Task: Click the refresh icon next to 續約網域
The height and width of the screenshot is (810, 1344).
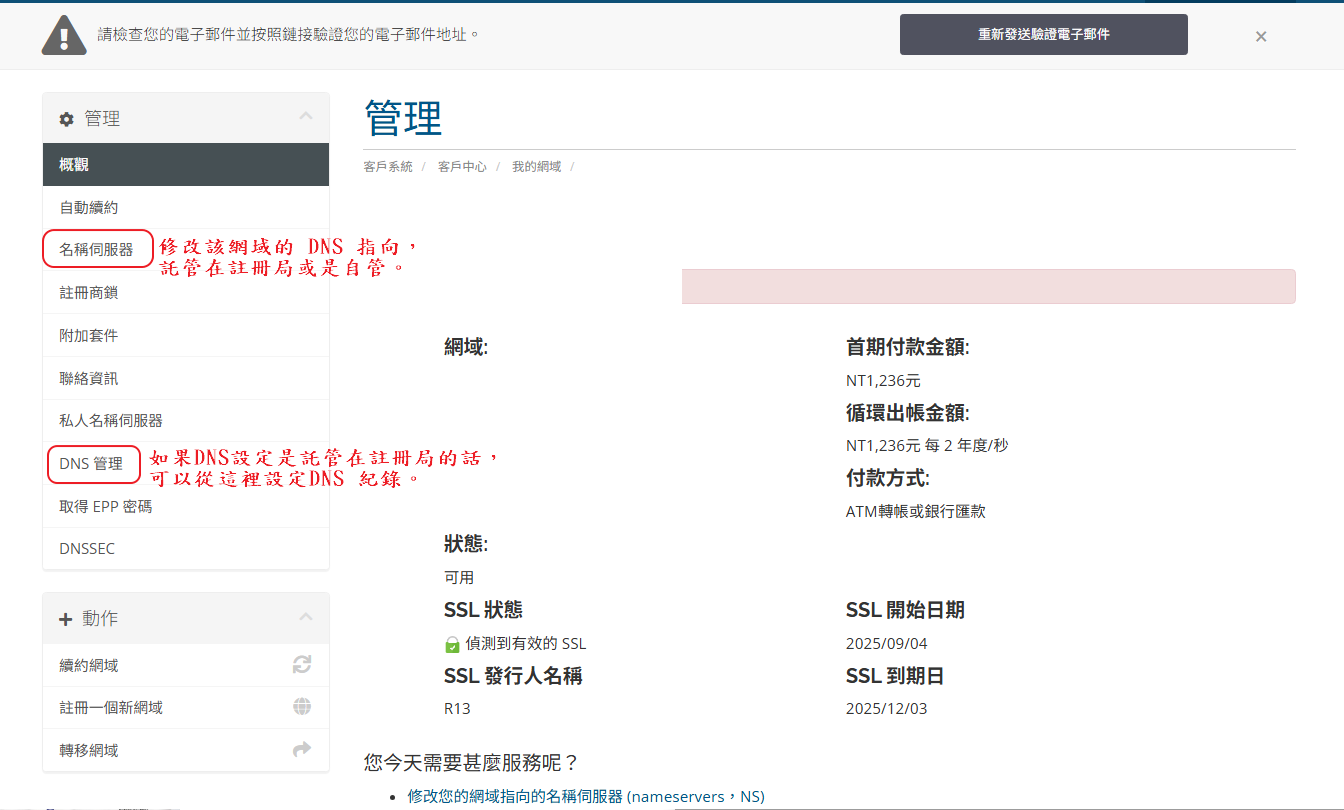Action: pyautogui.click(x=302, y=665)
